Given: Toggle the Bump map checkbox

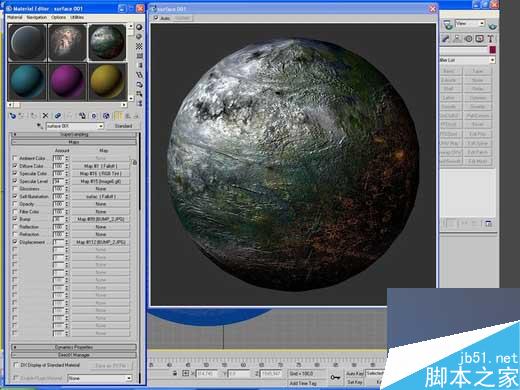Looking at the screenshot, I should 15,219.
